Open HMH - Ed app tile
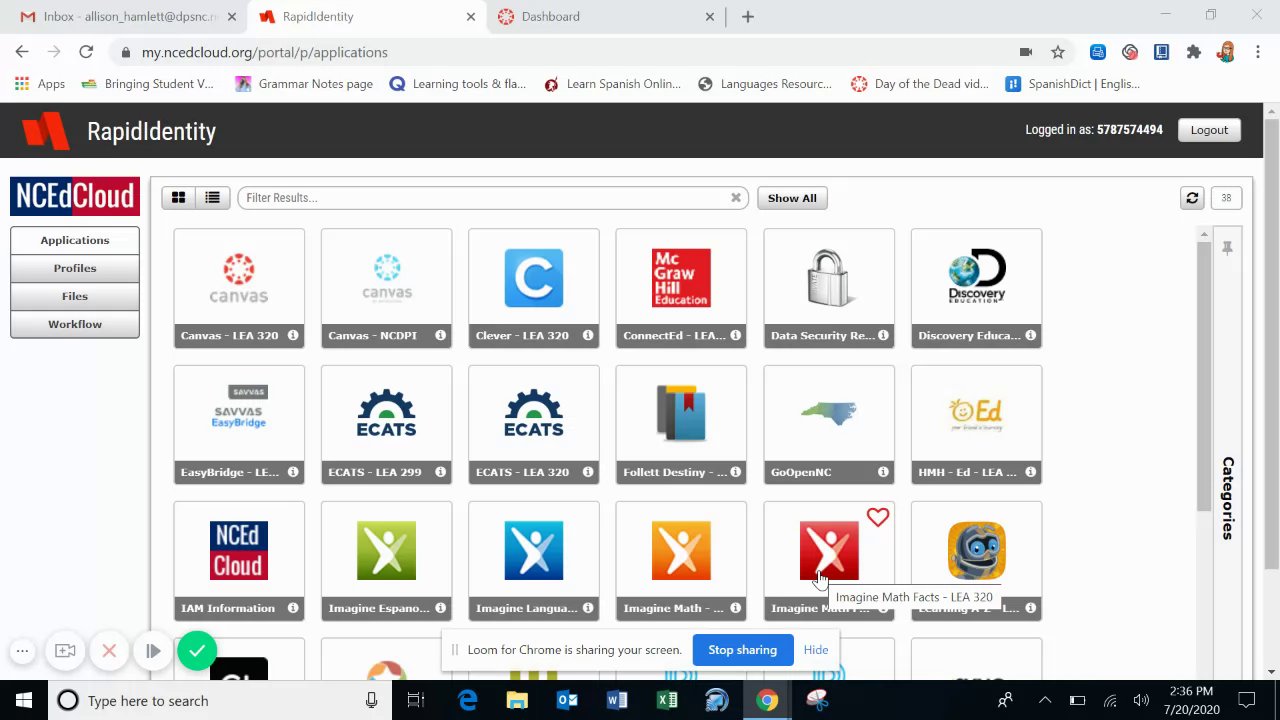 pyautogui.click(x=976, y=424)
